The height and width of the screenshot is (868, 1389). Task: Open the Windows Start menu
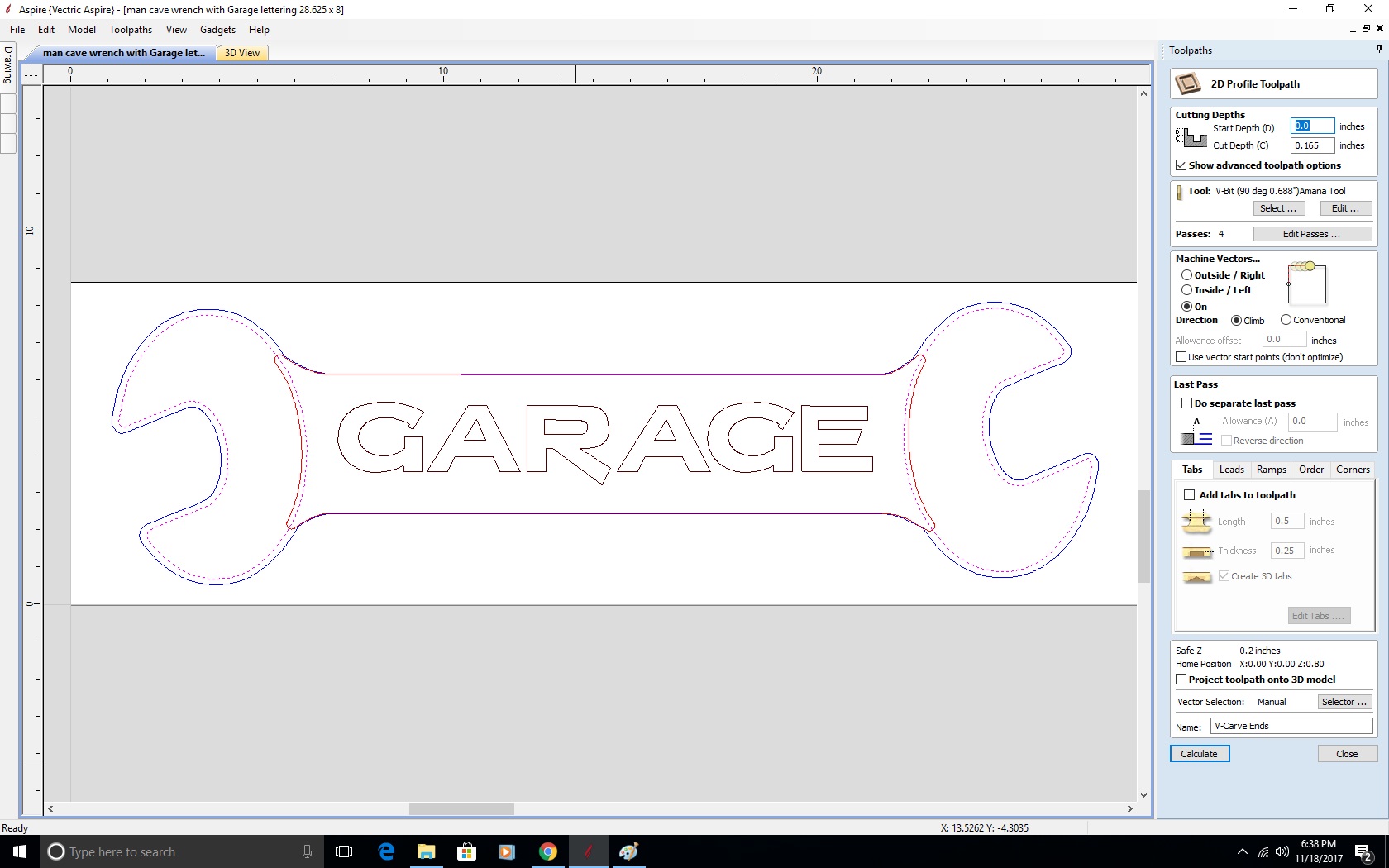tap(20, 851)
